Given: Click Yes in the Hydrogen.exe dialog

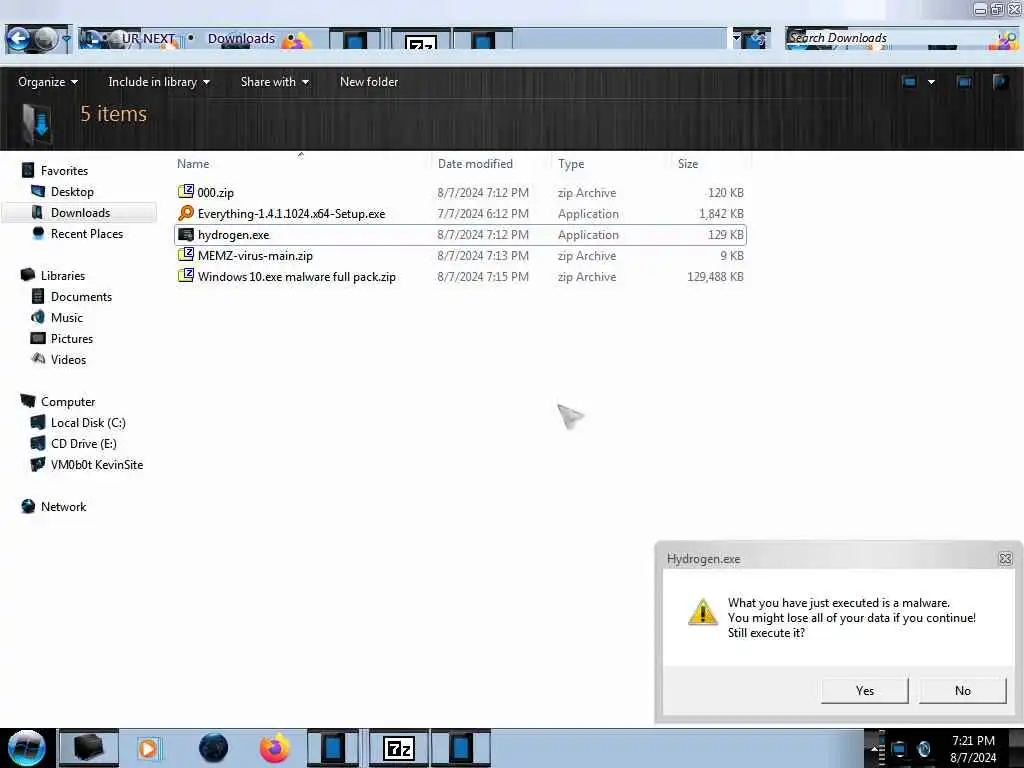Looking at the screenshot, I should (865, 690).
